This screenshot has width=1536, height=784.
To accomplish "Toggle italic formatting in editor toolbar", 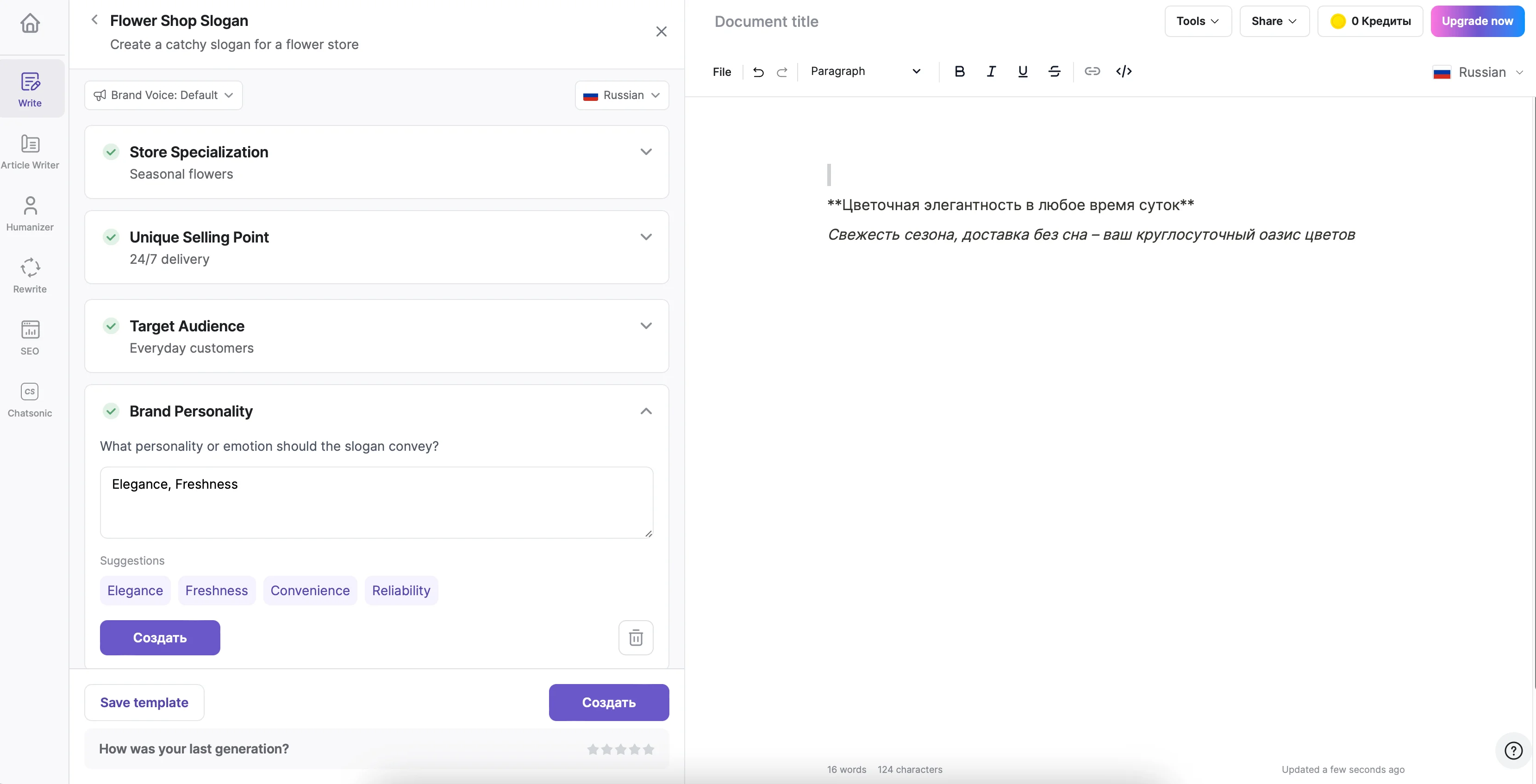I will pos(990,72).
